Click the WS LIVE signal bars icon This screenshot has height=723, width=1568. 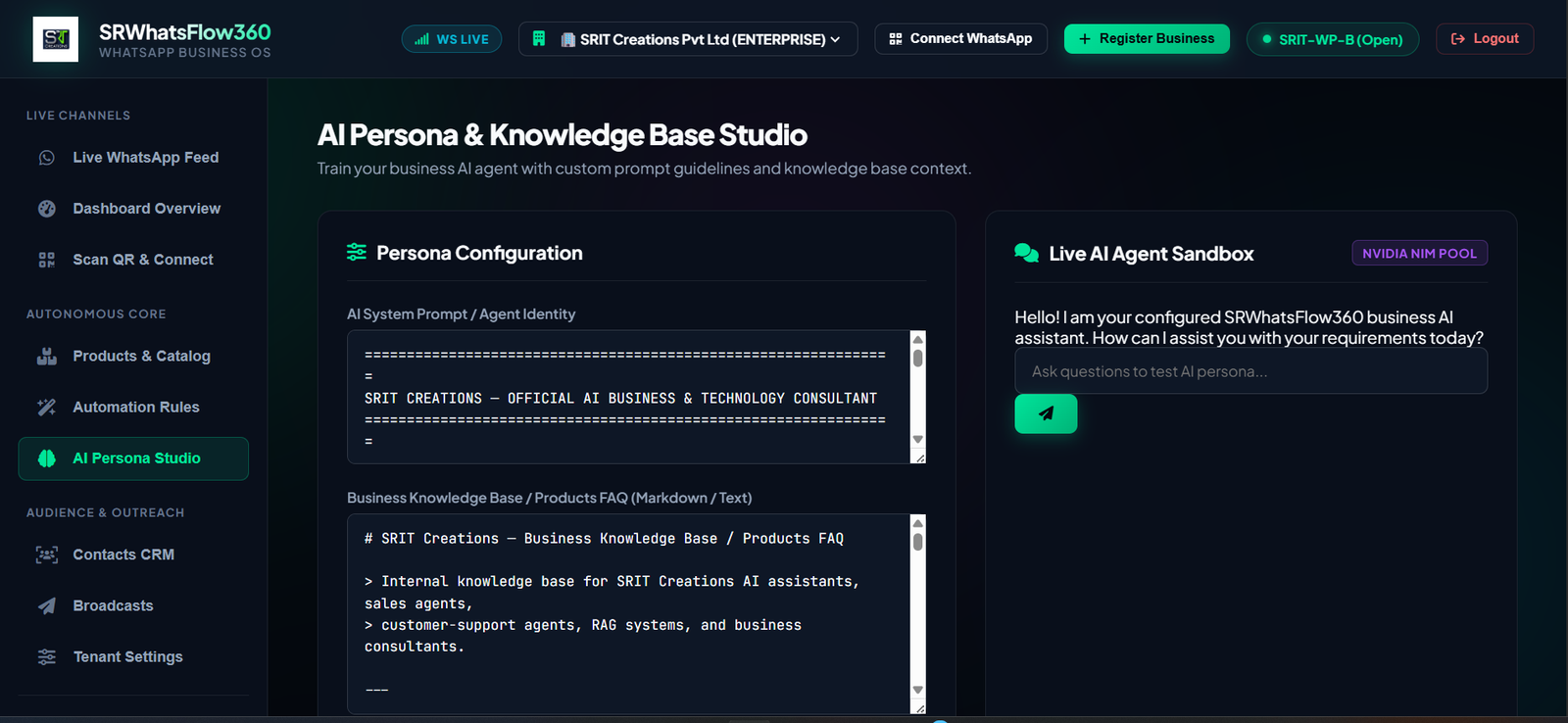click(x=421, y=39)
